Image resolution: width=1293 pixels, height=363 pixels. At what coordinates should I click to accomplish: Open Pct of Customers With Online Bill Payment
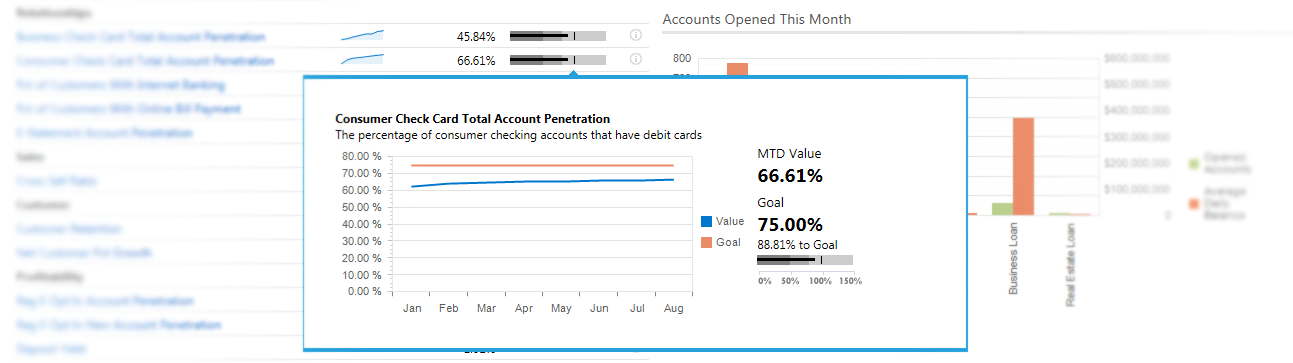tap(128, 109)
